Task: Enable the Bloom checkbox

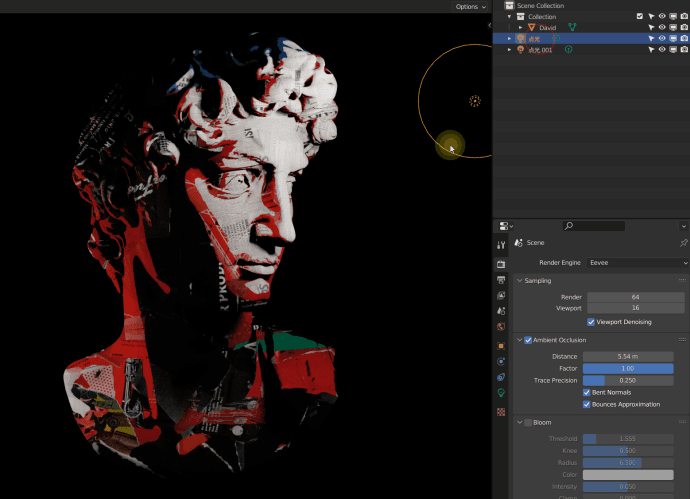Action: tap(528, 422)
